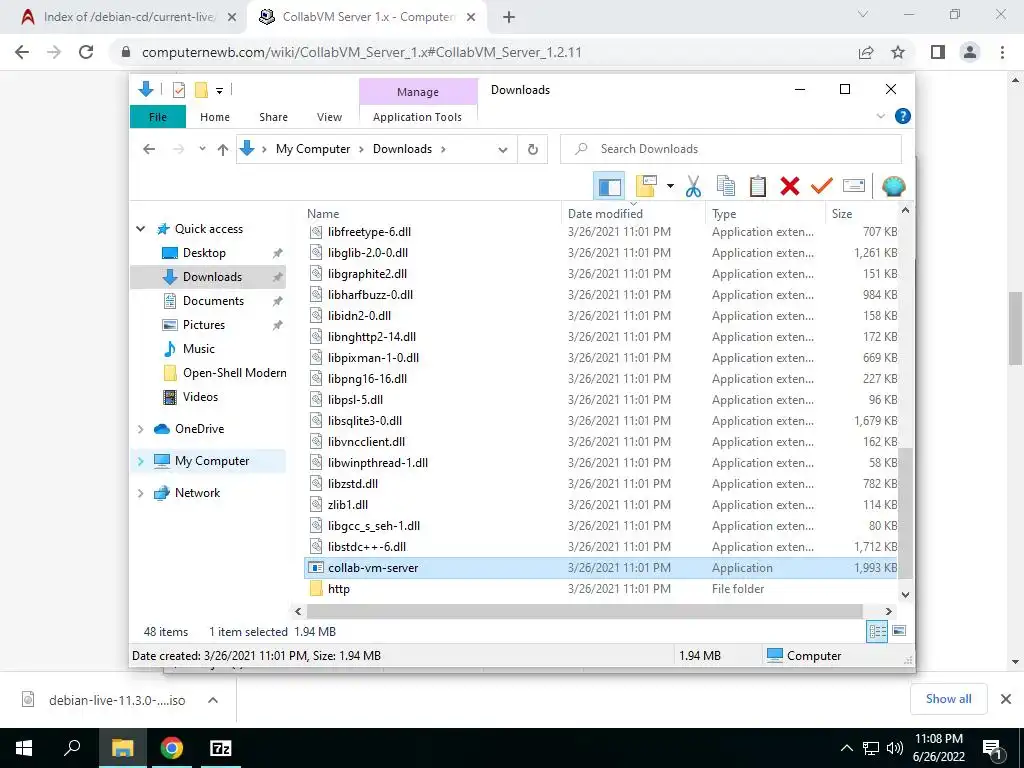Image resolution: width=1024 pixels, height=768 pixels.
Task: Click the horizontal scrollbar in the file list
Action: pos(584,611)
